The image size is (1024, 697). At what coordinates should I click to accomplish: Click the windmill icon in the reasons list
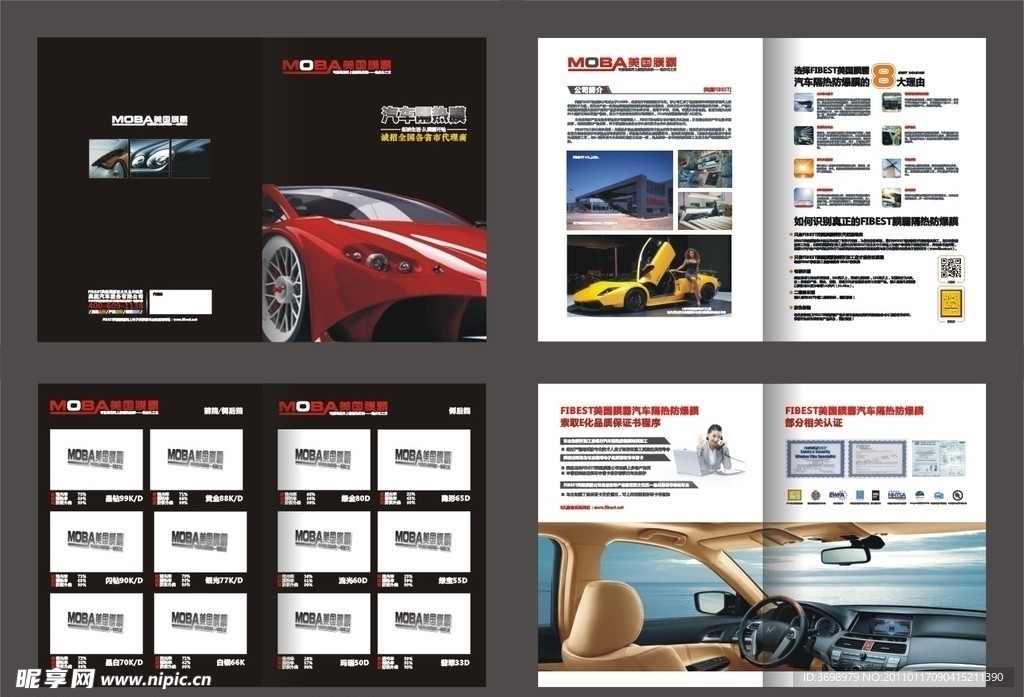pos(891,168)
